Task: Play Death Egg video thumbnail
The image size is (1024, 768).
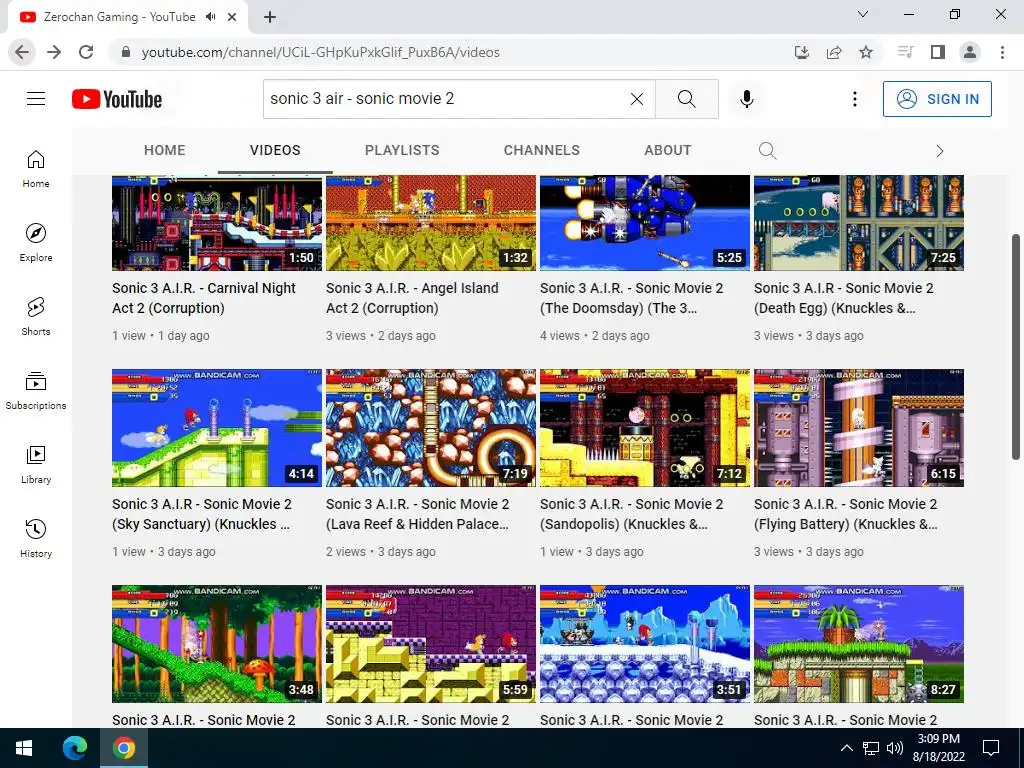Action: pos(859,223)
